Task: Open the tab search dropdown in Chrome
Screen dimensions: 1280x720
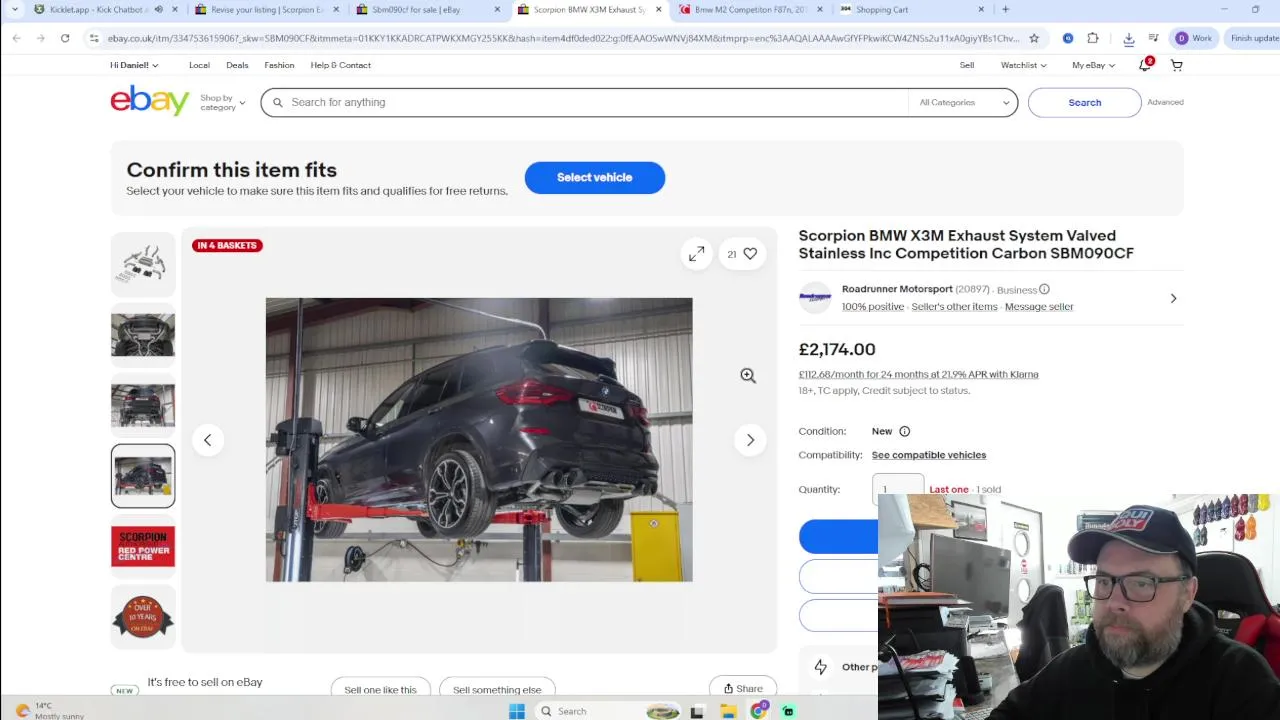Action: coord(14,9)
